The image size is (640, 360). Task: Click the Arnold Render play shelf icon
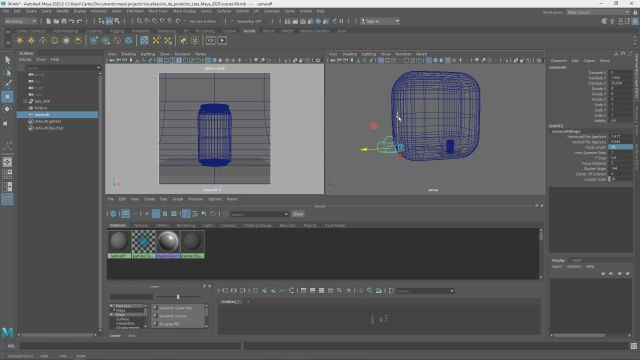coord(222,40)
